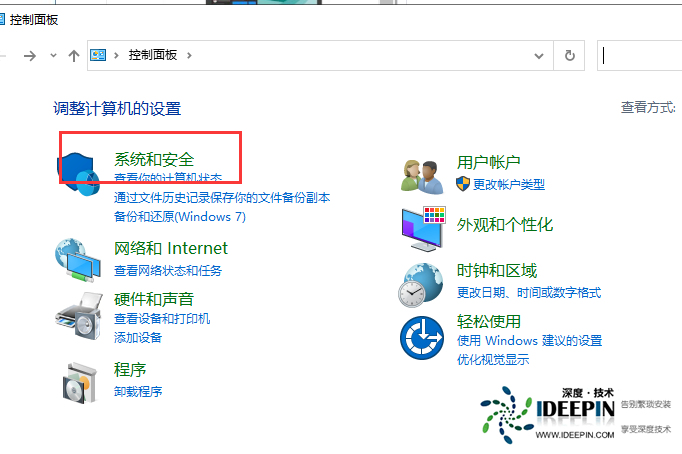
Task: Focus the Control Panel search box
Action: [x=639, y=56]
